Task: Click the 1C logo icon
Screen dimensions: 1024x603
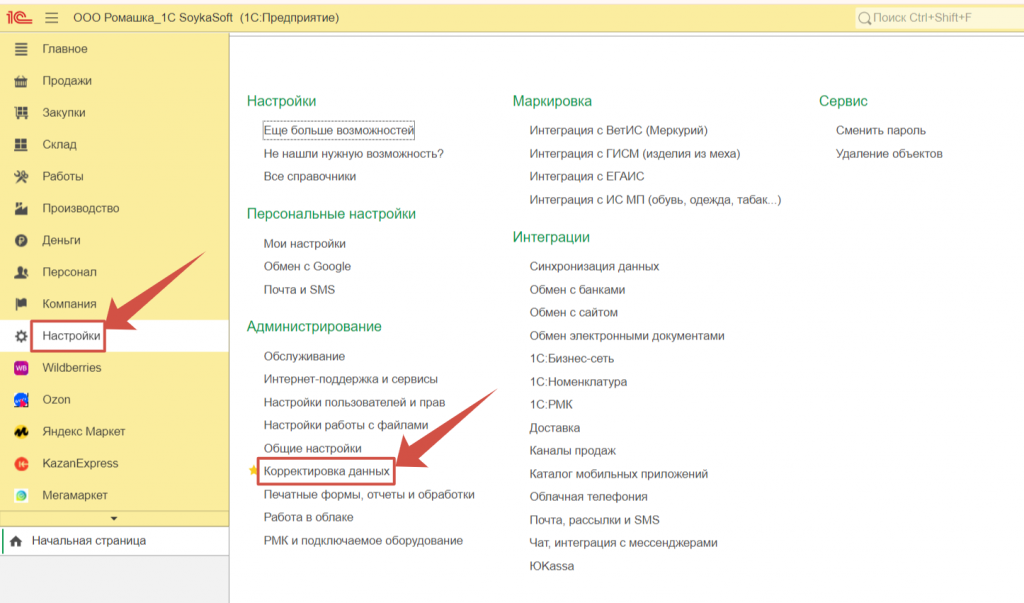Action: (19, 18)
